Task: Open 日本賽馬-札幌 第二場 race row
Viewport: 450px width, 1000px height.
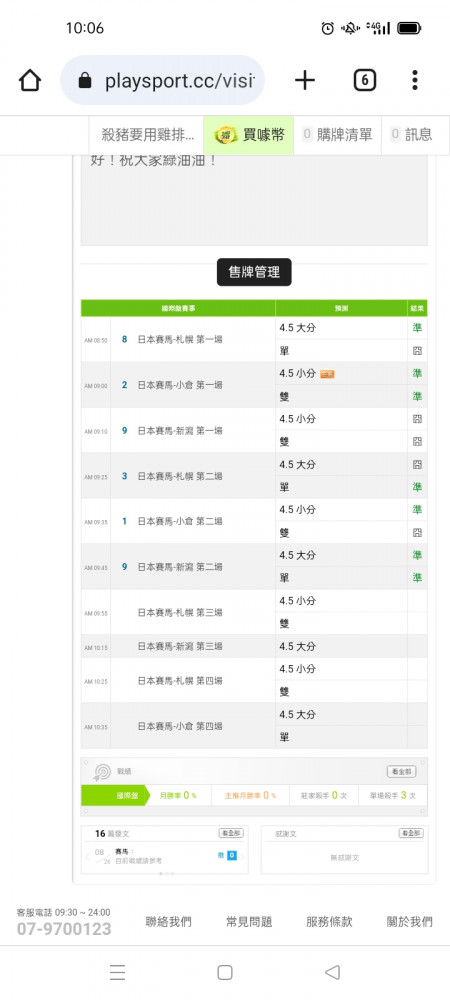Action: pyautogui.click(x=180, y=476)
